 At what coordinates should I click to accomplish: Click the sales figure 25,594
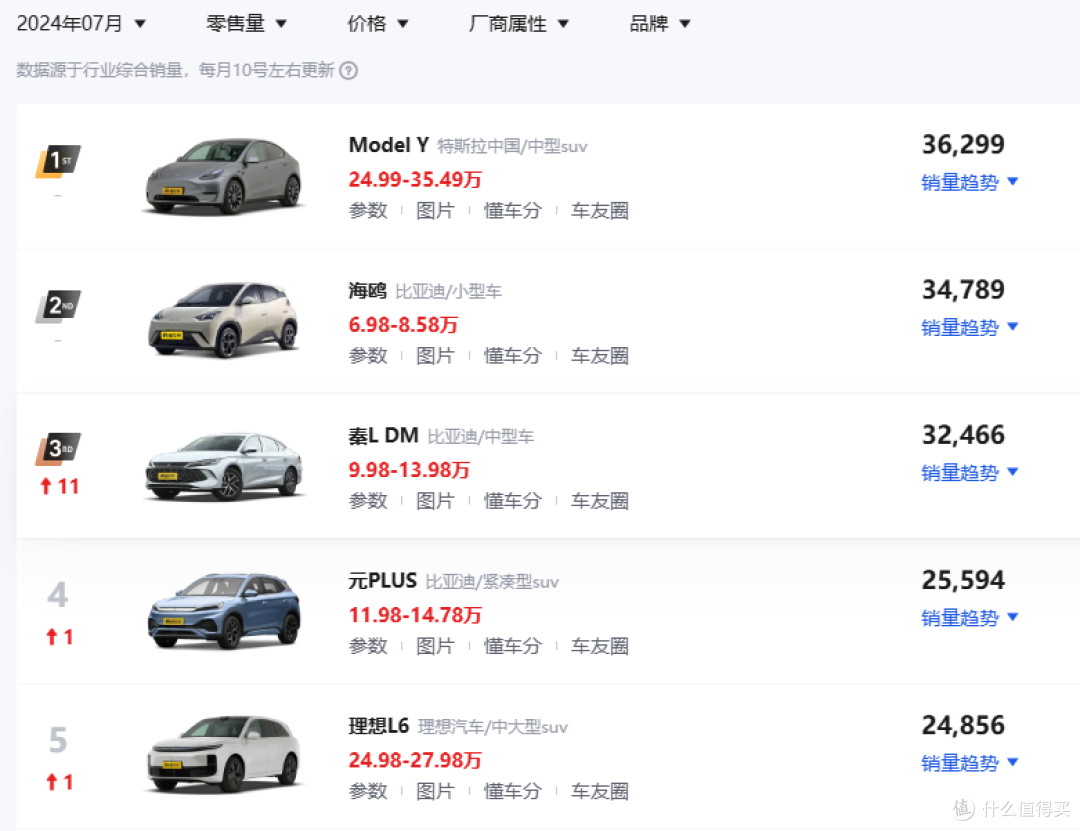tap(963, 580)
